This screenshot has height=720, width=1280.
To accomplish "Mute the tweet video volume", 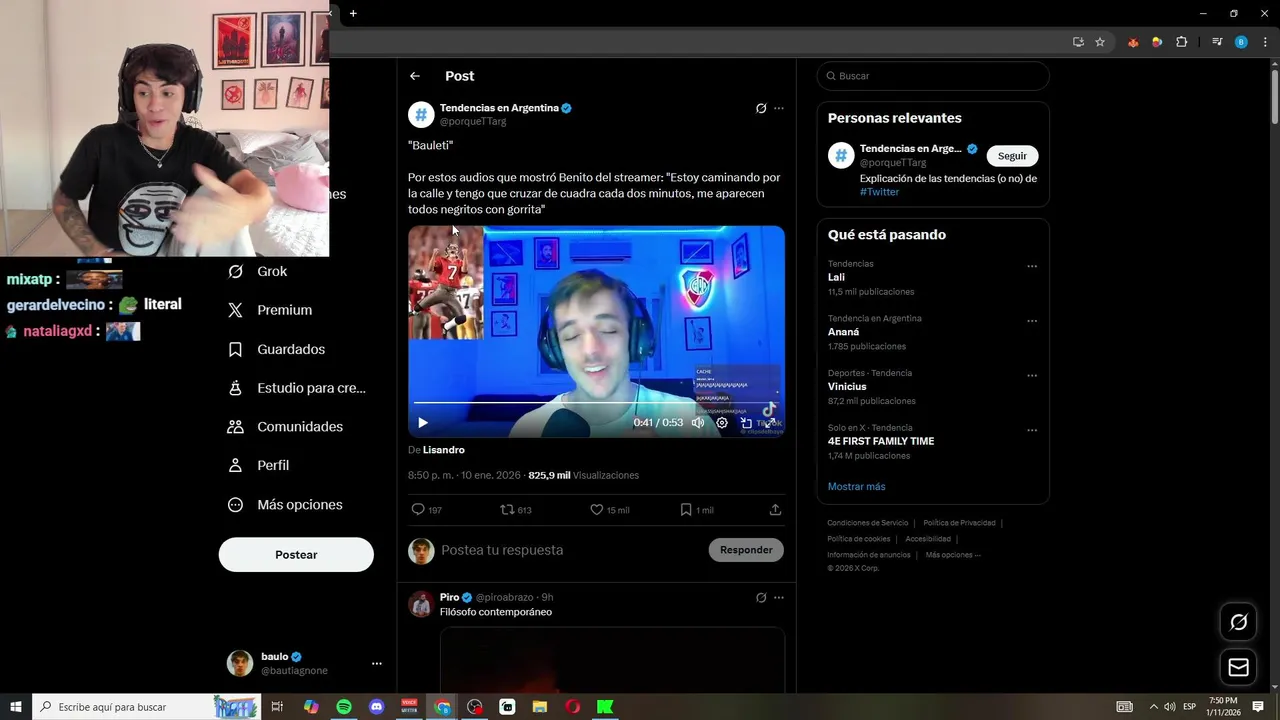I will point(698,423).
